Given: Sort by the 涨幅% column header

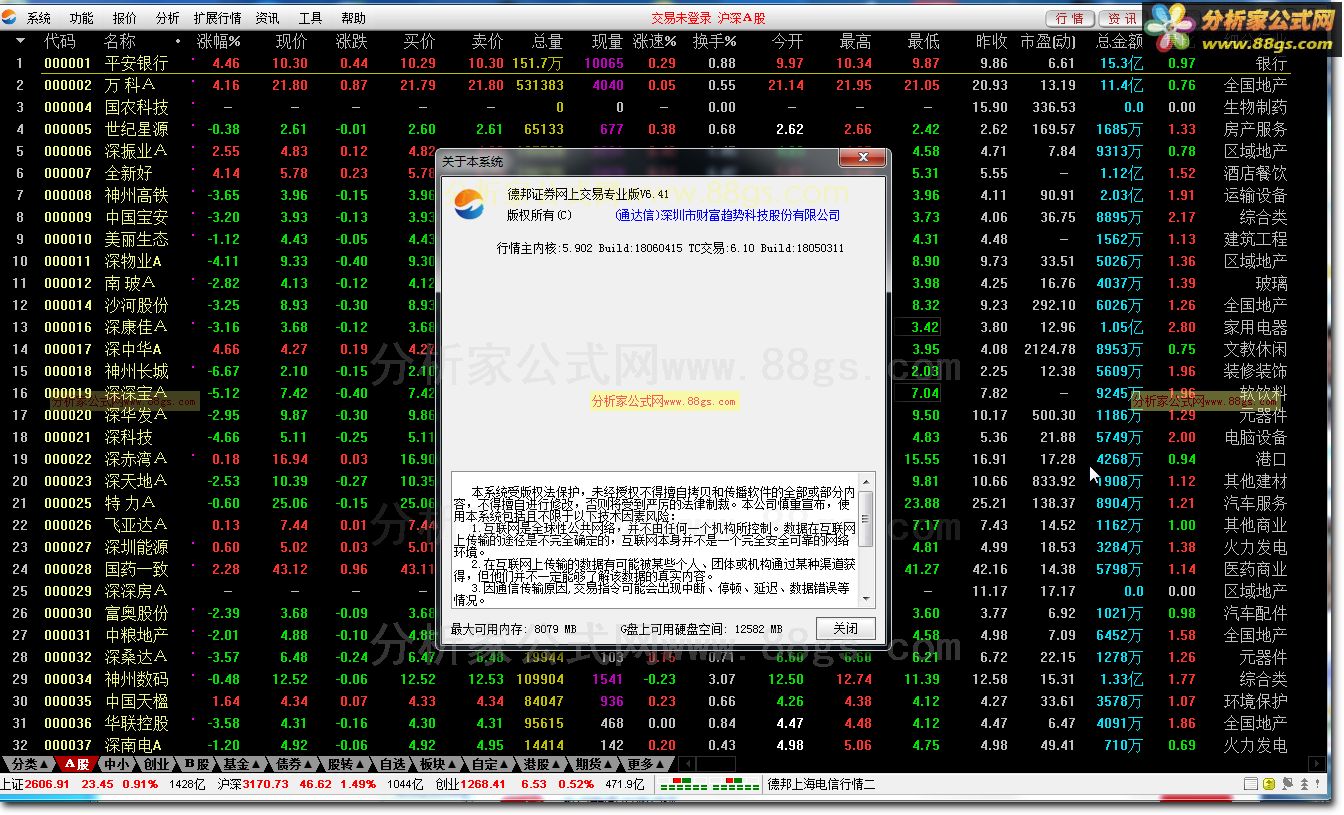Looking at the screenshot, I should [219, 41].
